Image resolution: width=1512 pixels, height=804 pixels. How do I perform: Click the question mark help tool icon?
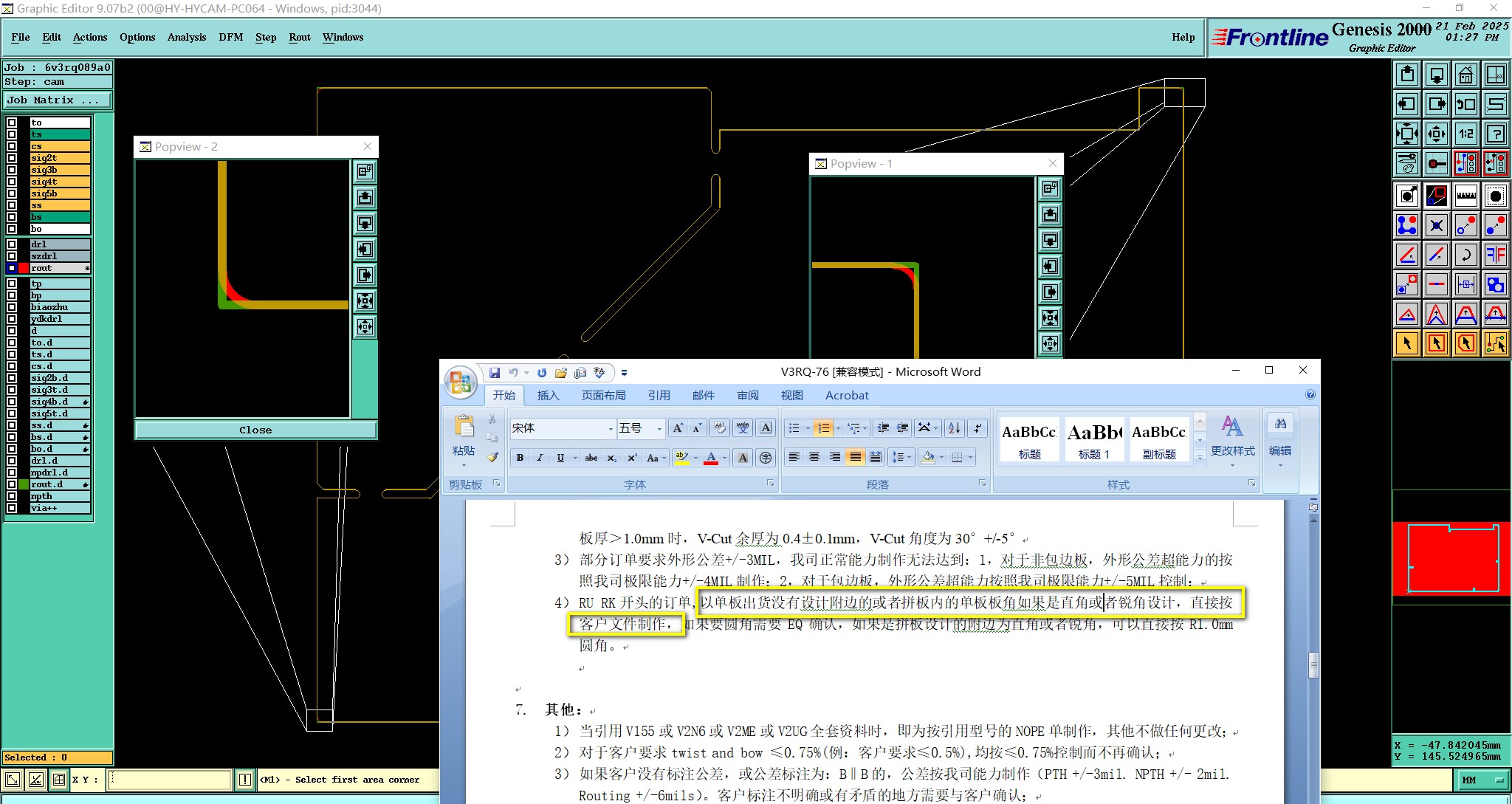1496,134
